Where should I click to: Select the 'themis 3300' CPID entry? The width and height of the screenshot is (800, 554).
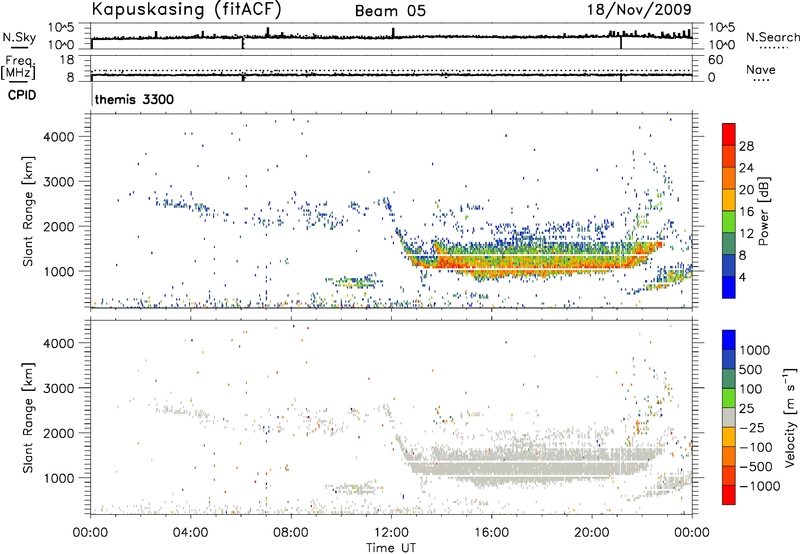(x=134, y=99)
